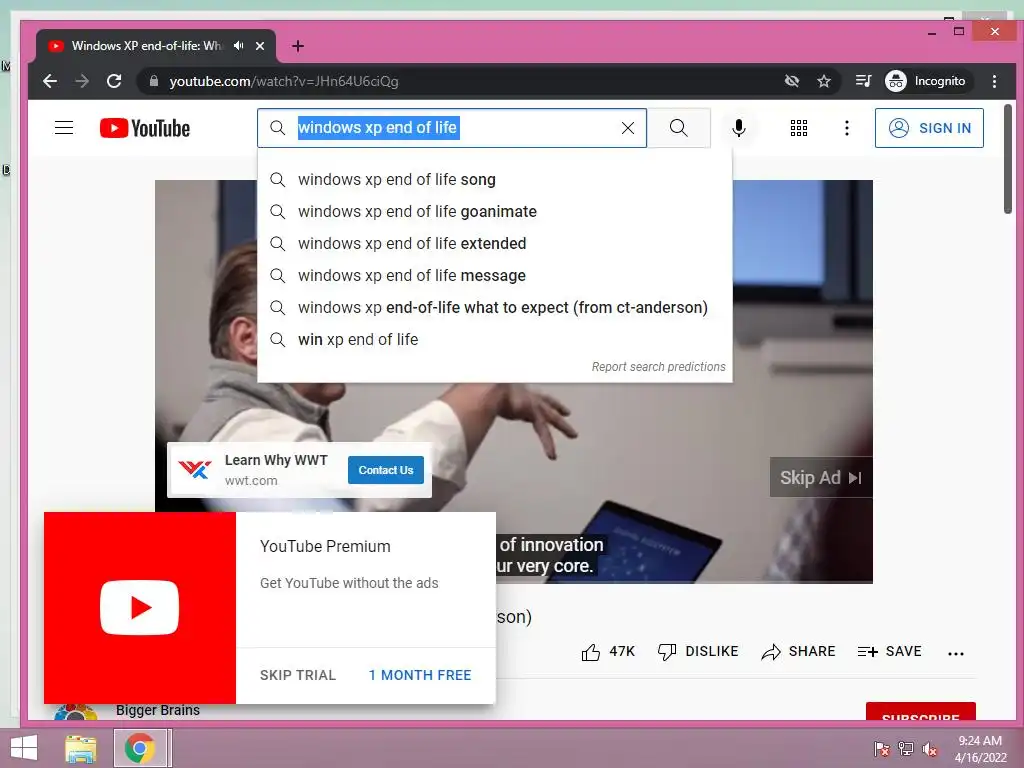Clear the search box with X icon
The height and width of the screenshot is (768, 1024).
coord(628,128)
